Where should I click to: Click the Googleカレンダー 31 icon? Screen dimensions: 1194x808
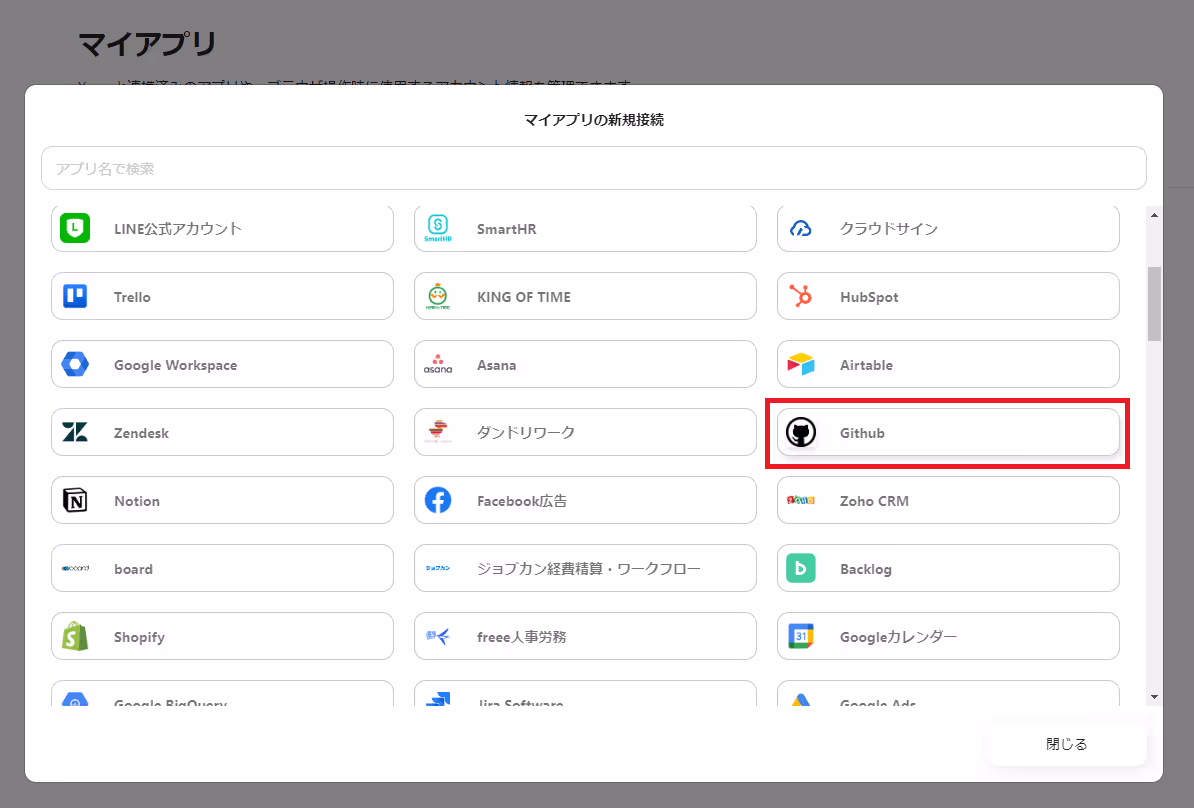click(800, 636)
